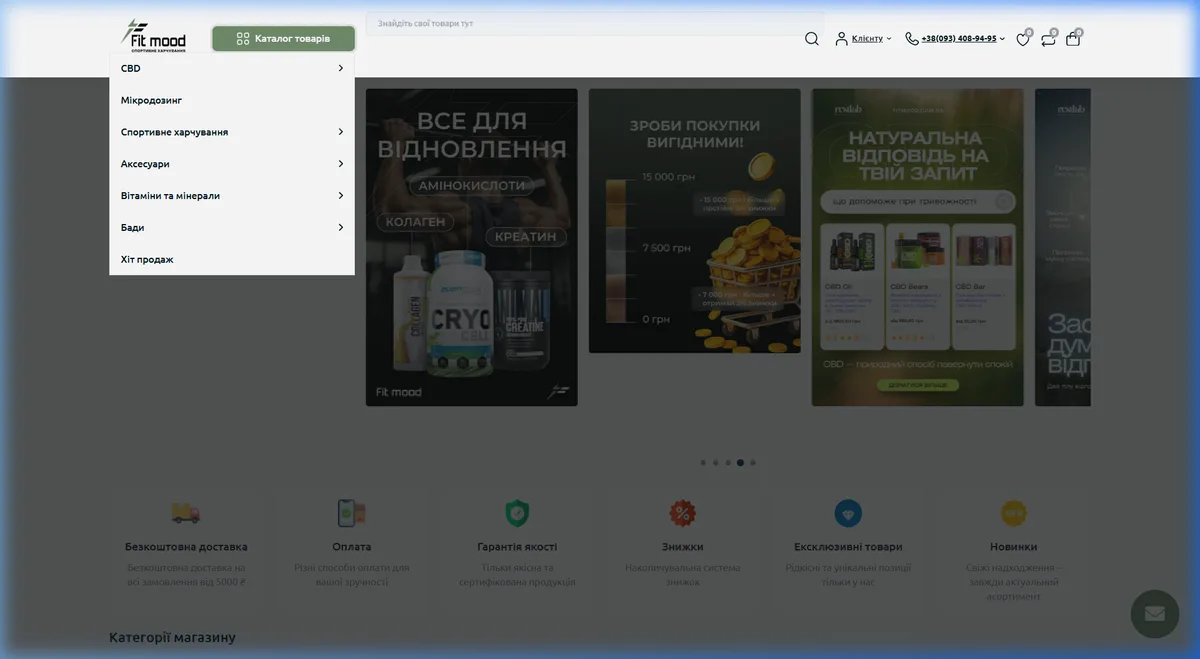Open the Все для відновлення banner

pyautogui.click(x=472, y=247)
